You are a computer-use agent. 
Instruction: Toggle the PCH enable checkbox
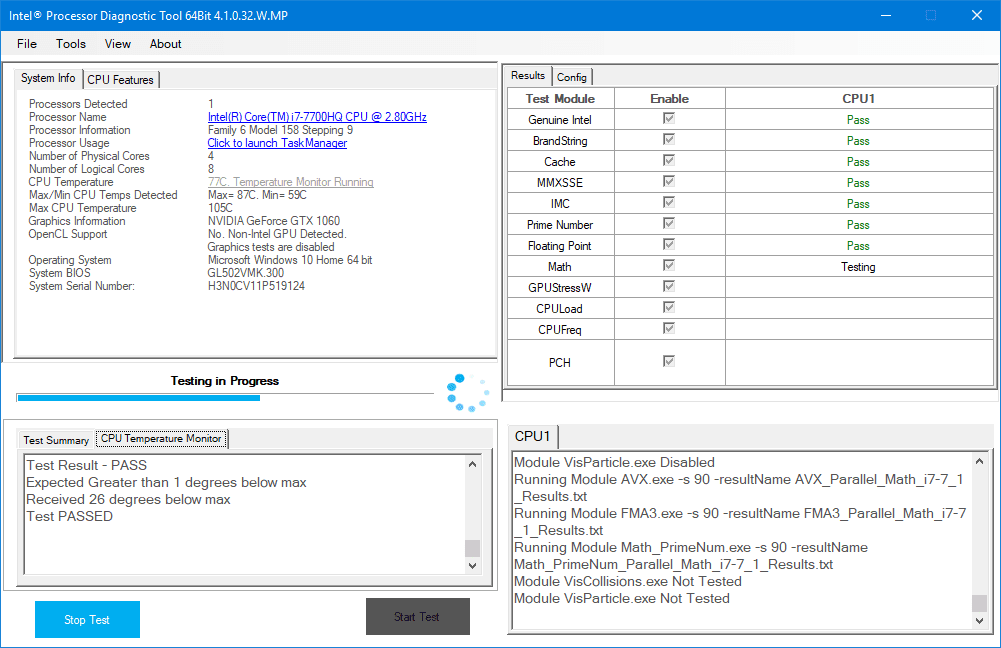click(x=669, y=361)
